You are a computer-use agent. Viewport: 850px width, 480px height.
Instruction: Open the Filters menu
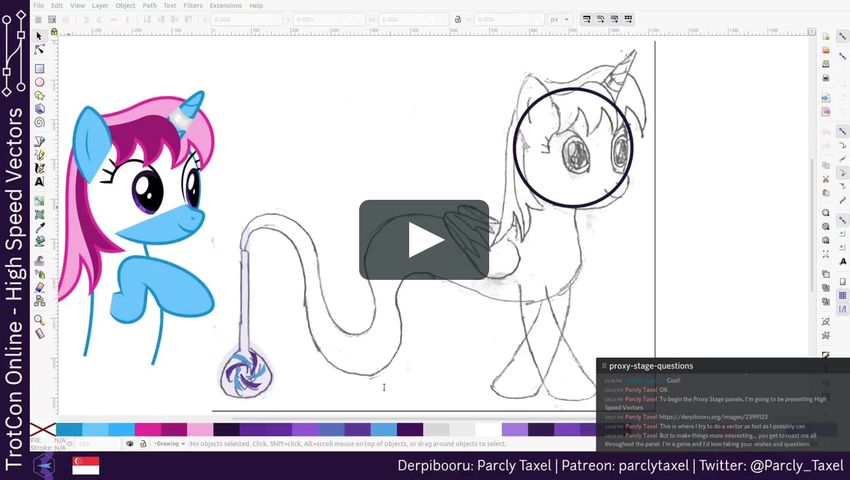click(x=193, y=5)
